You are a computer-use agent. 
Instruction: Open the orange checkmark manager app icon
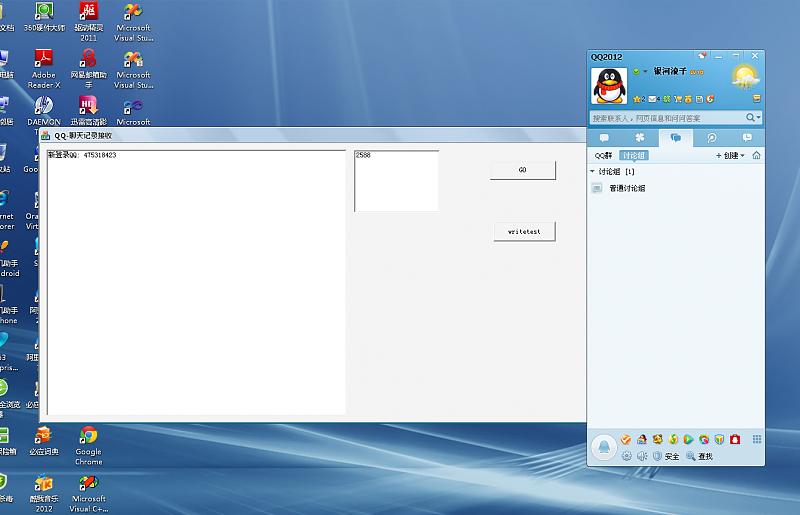626,439
